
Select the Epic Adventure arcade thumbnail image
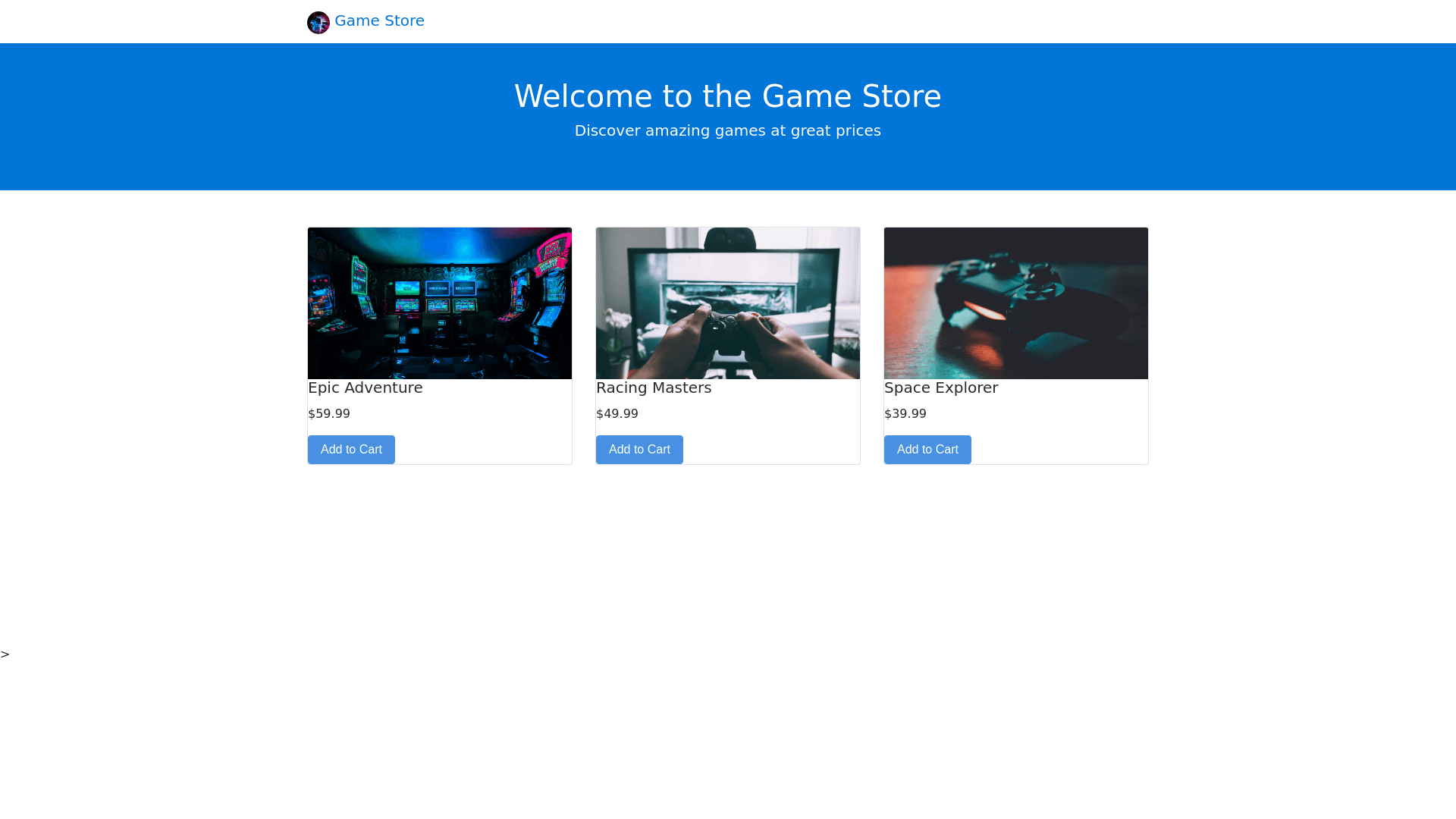[x=440, y=303]
